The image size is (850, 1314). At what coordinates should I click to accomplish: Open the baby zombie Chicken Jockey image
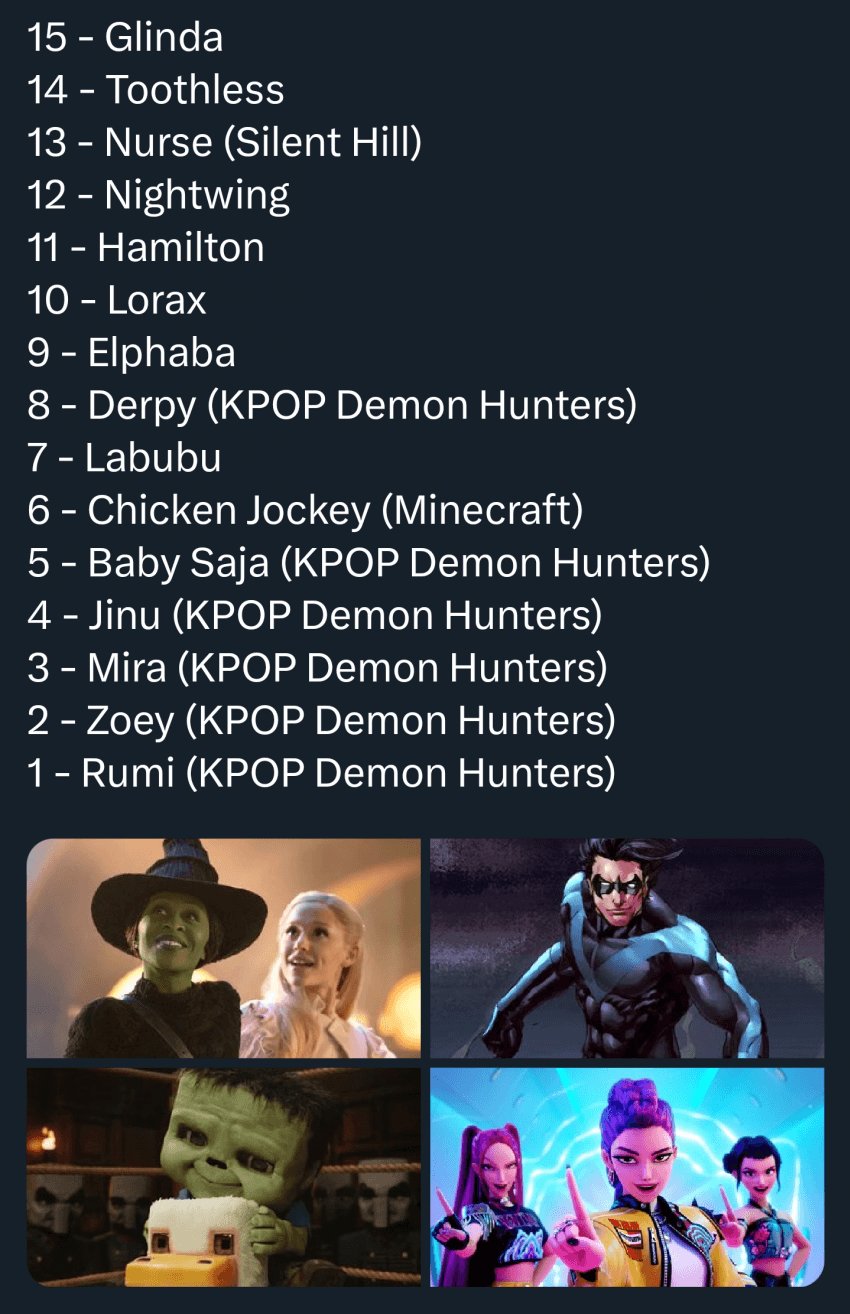pyautogui.click(x=224, y=1176)
